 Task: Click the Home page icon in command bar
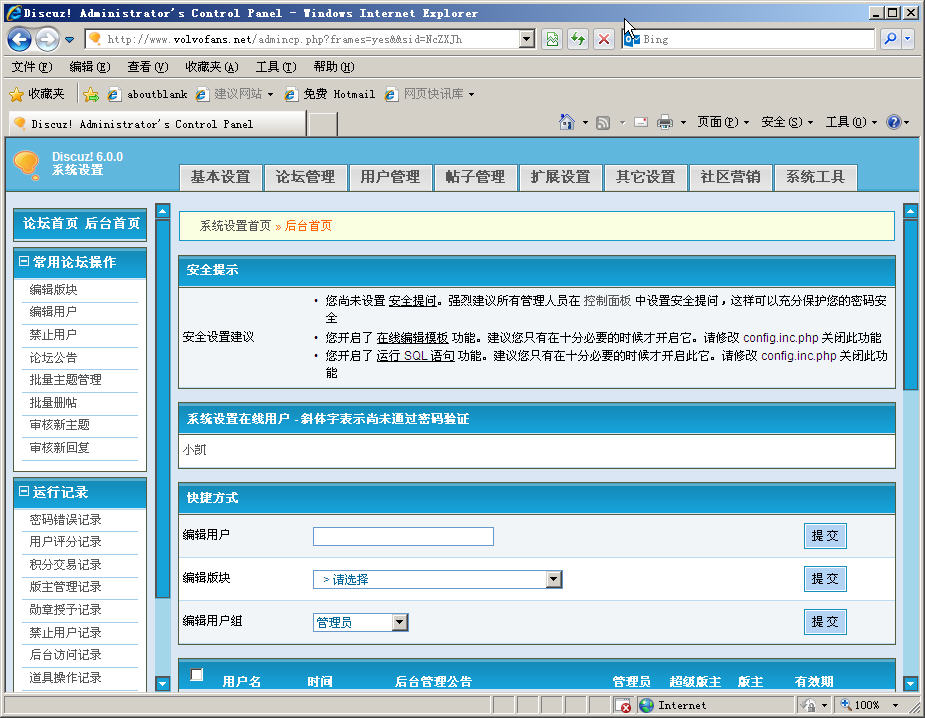coord(566,122)
